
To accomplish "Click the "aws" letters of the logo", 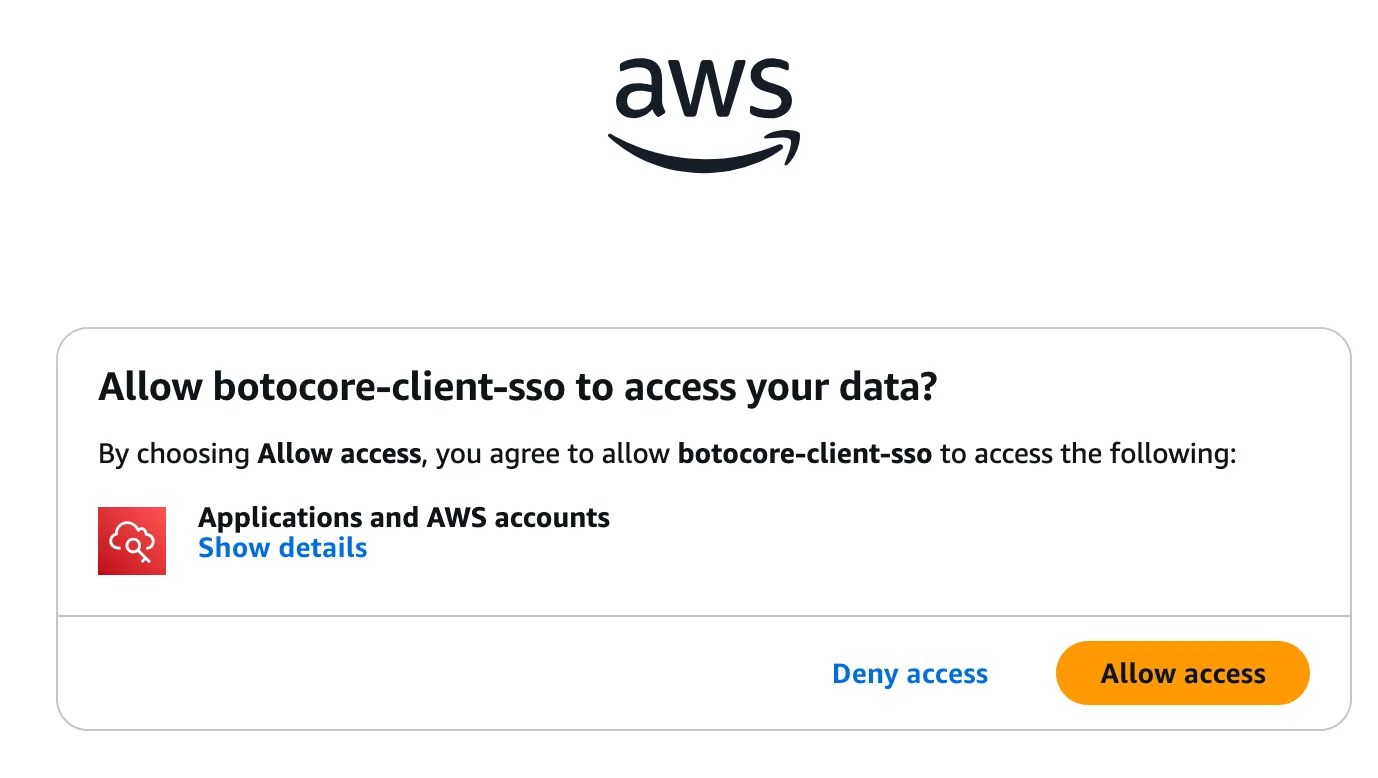I will pos(703,88).
